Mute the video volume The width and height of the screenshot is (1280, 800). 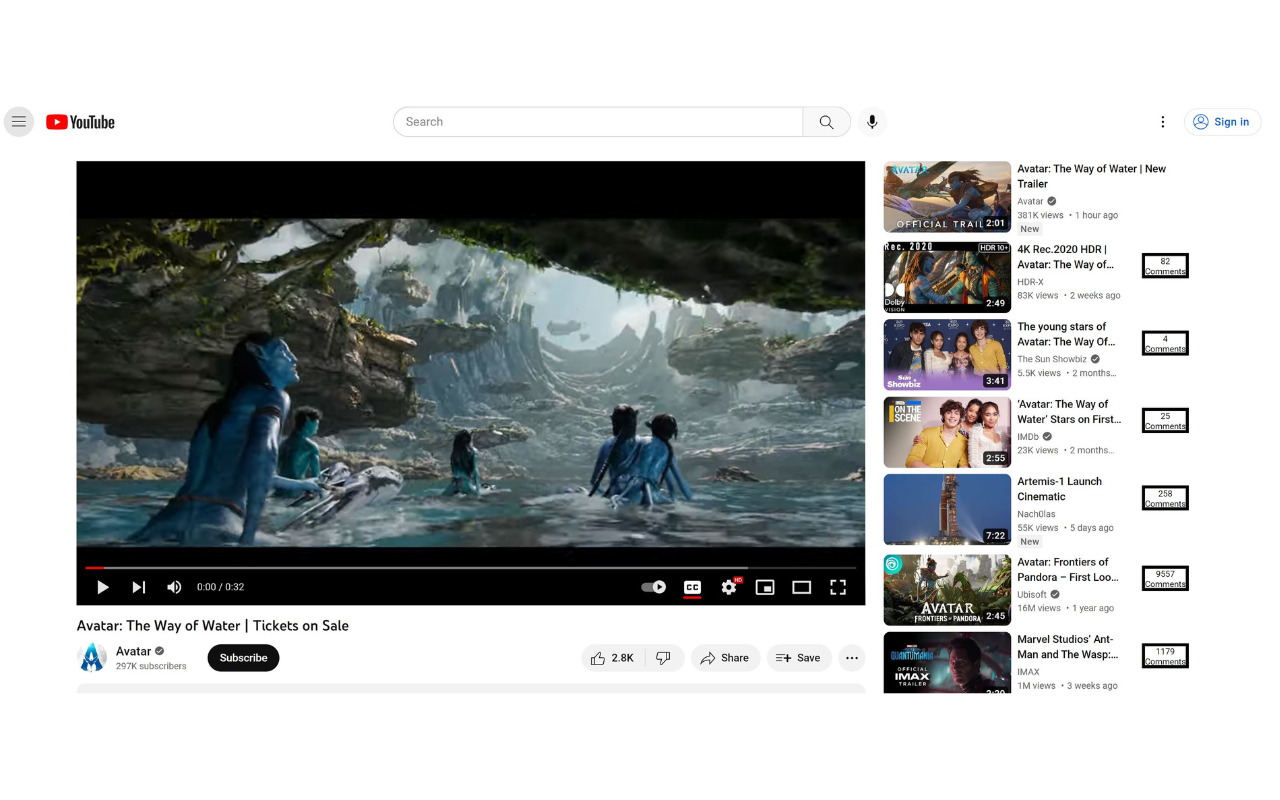point(174,587)
